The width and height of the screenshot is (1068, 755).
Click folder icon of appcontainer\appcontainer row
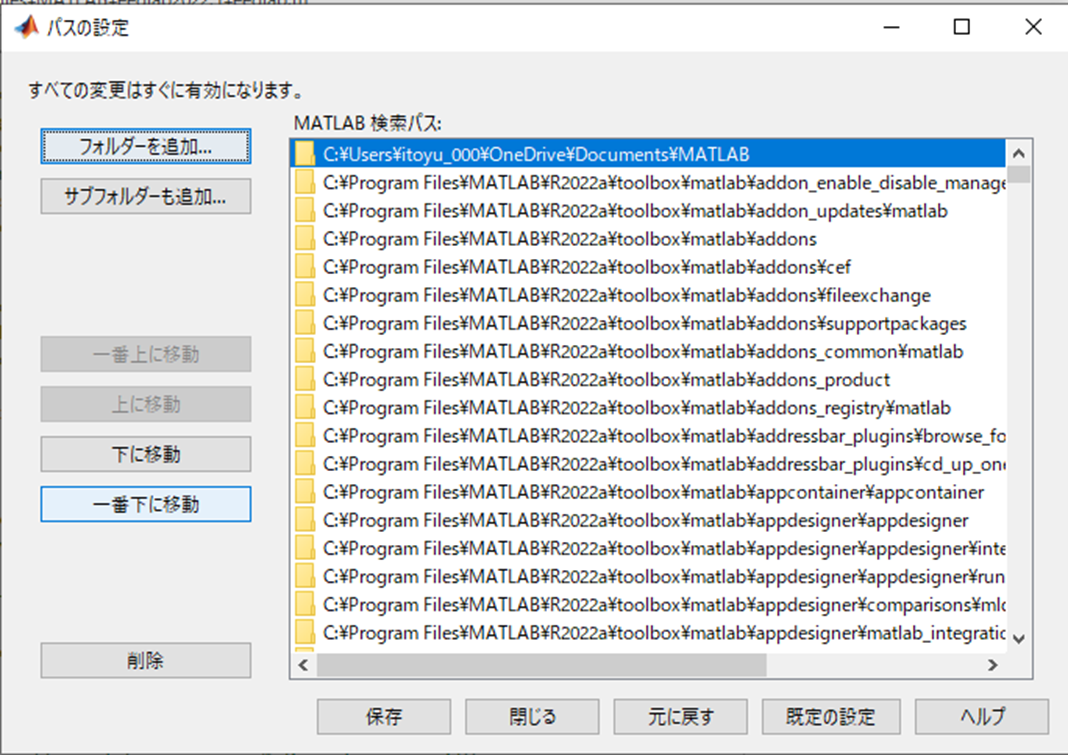(304, 492)
